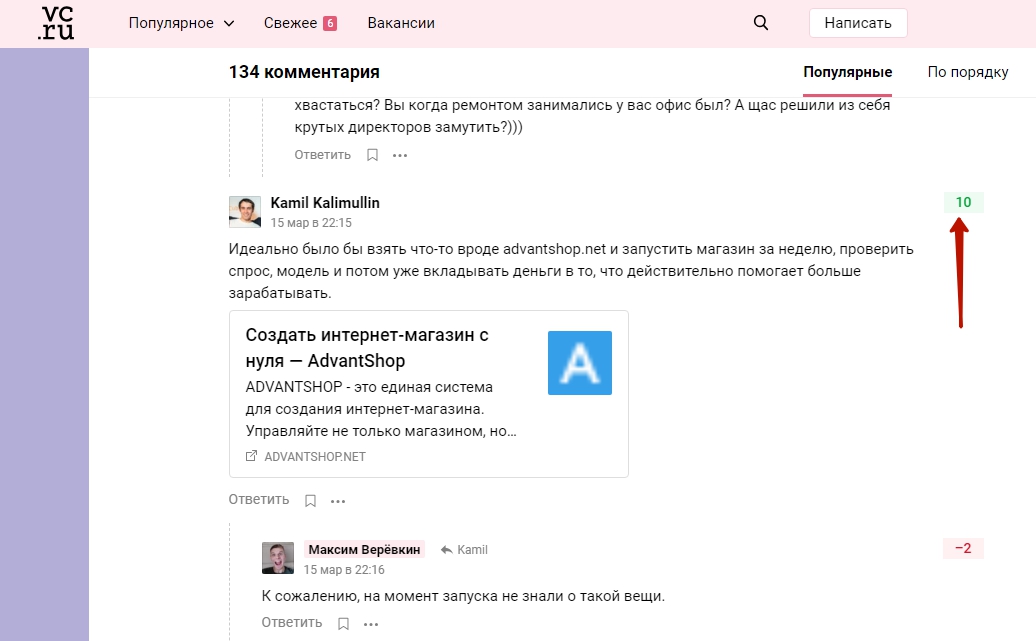Expand the Популярное dropdown chevron

point(229,23)
